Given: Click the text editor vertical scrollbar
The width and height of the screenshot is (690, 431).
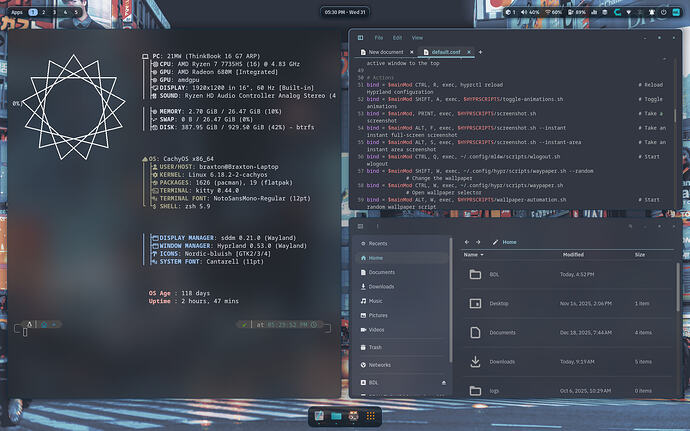Looking at the screenshot, I should (x=675, y=115).
